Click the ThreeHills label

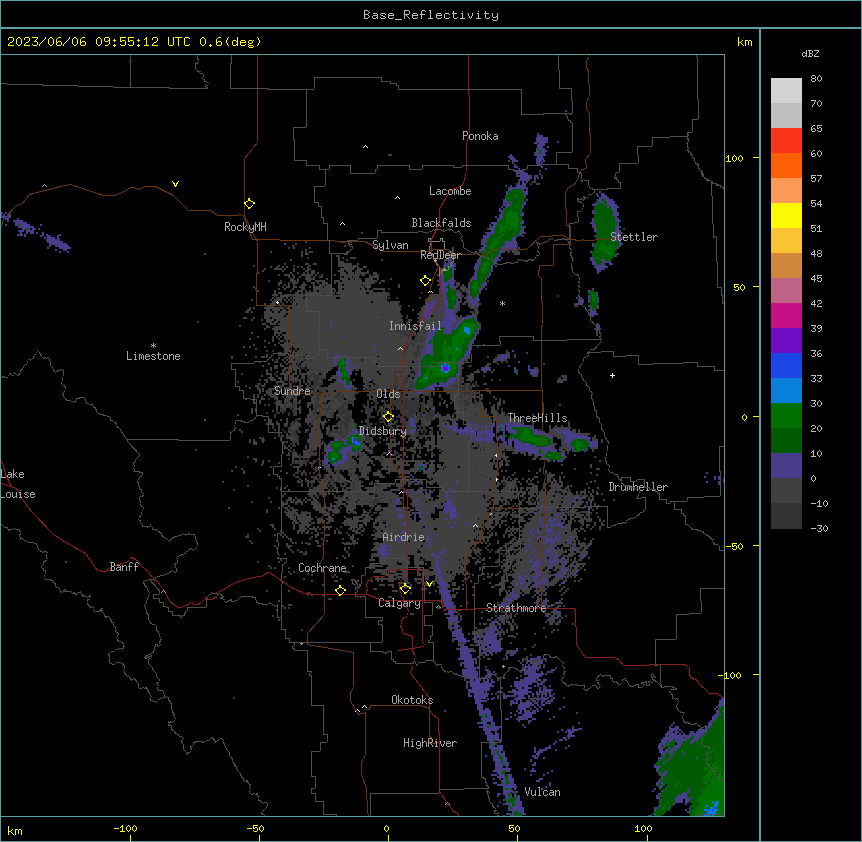(x=537, y=418)
